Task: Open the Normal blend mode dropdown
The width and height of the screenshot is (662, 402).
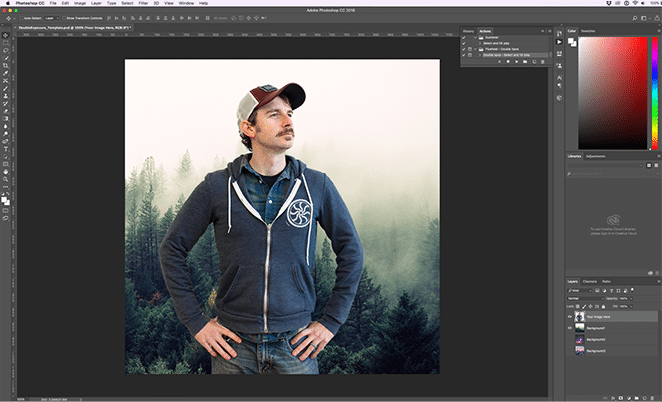Action: click(584, 298)
